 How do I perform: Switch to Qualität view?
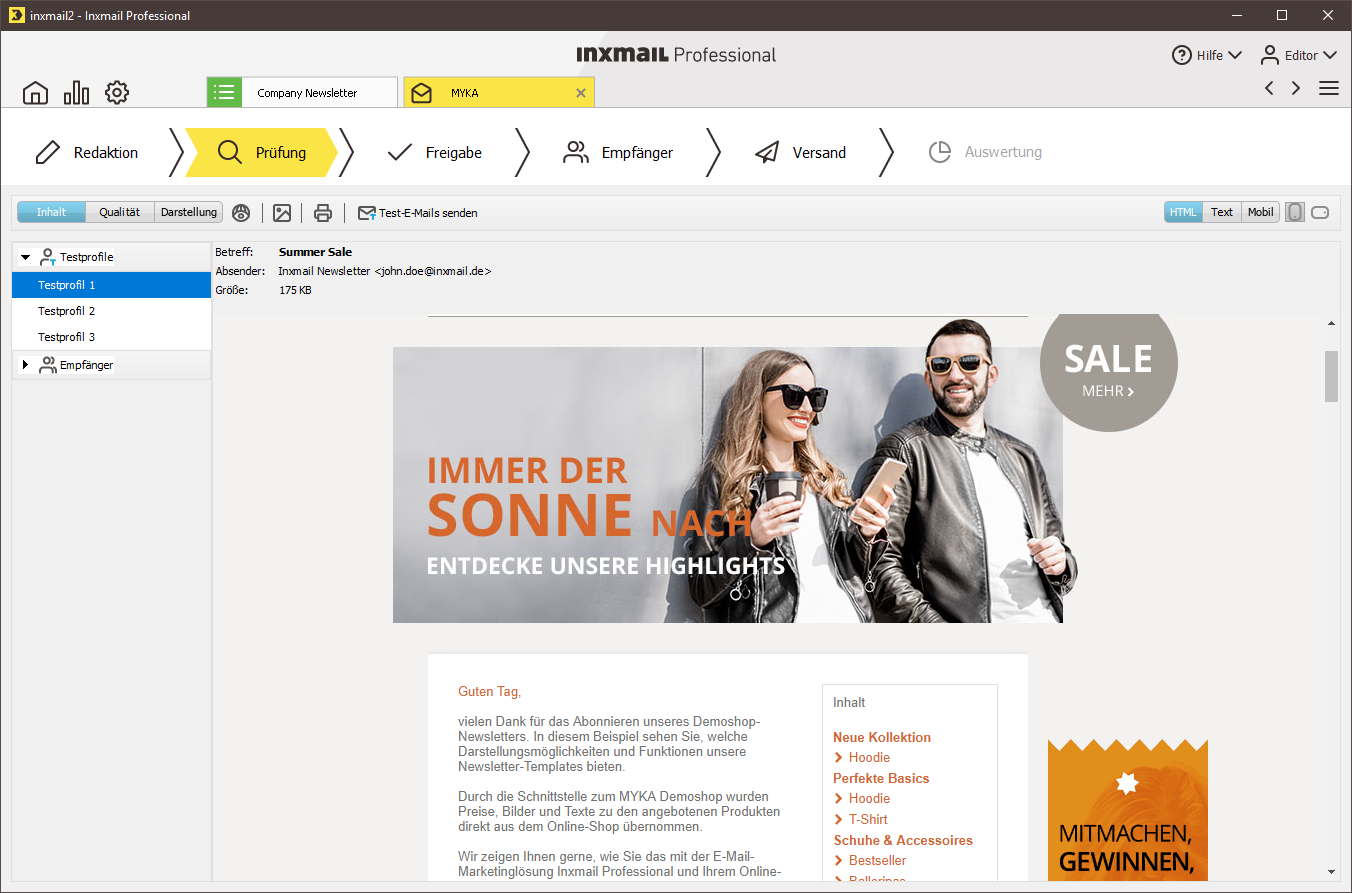pyautogui.click(x=120, y=212)
